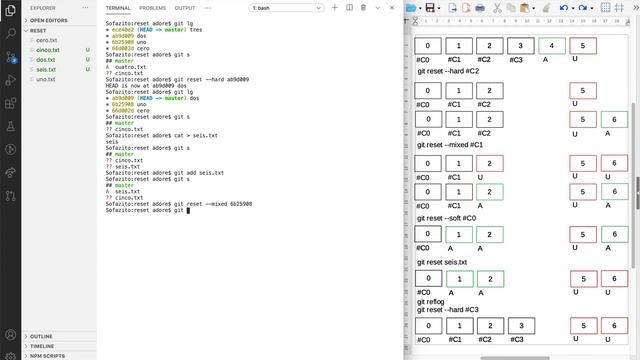
Task: Expand hidden toolbar items double chevron
Action: coord(635,8)
